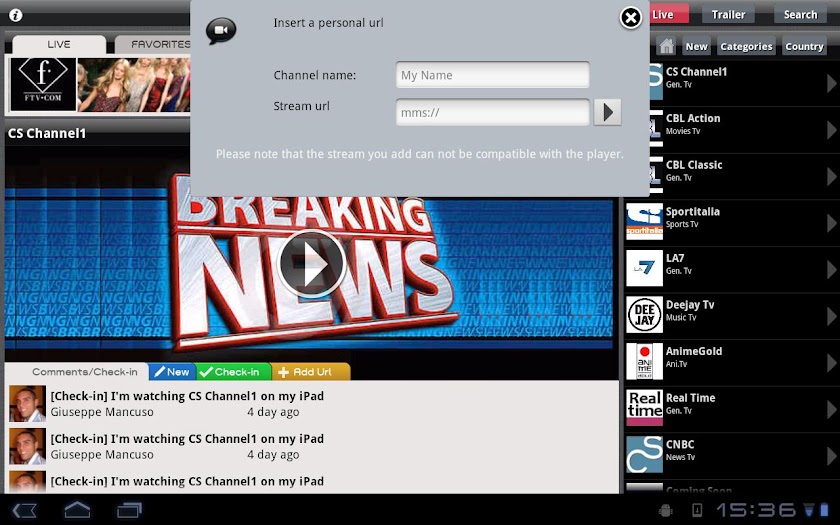This screenshot has width=840, height=525.
Task: Select AnimeGold channel name
Action: coord(694,351)
